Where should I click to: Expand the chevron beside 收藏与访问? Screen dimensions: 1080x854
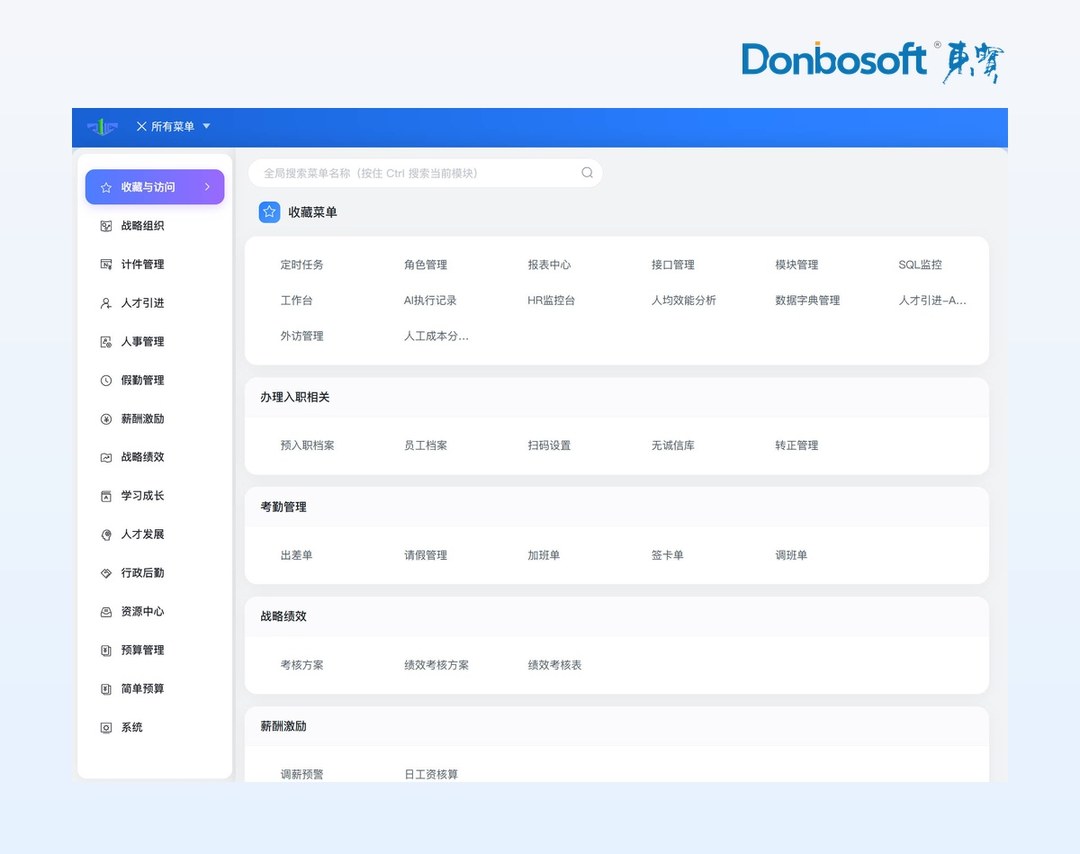coord(207,187)
